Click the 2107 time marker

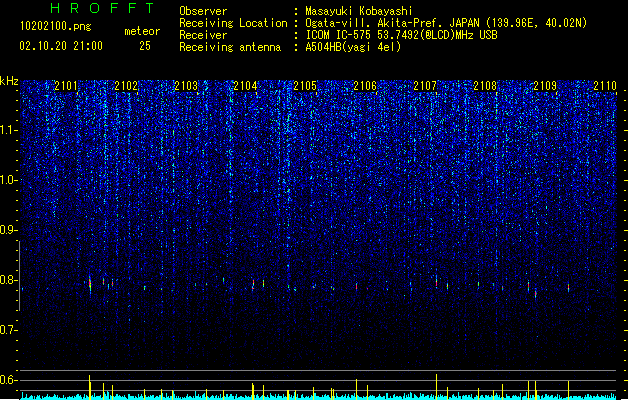425,86
